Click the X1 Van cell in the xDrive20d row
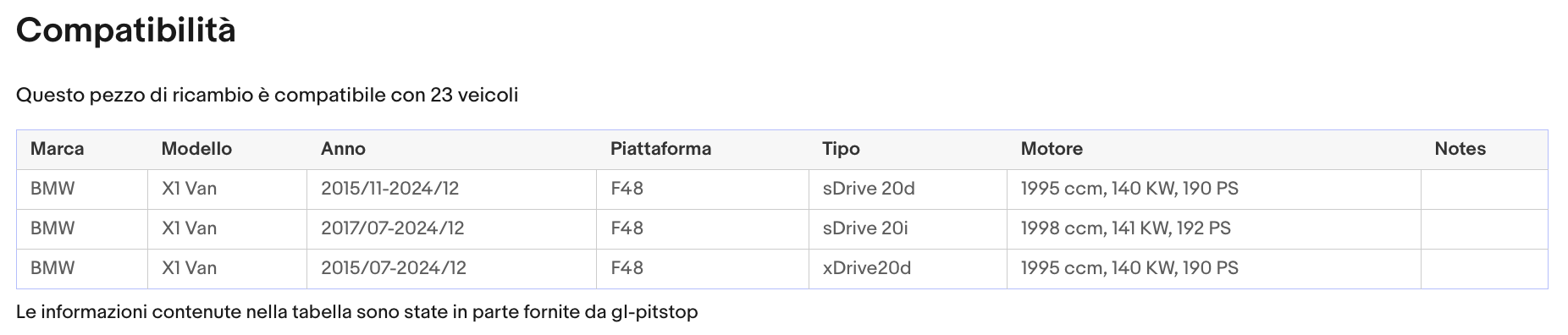This screenshot has width=1568, height=335. pos(228,269)
